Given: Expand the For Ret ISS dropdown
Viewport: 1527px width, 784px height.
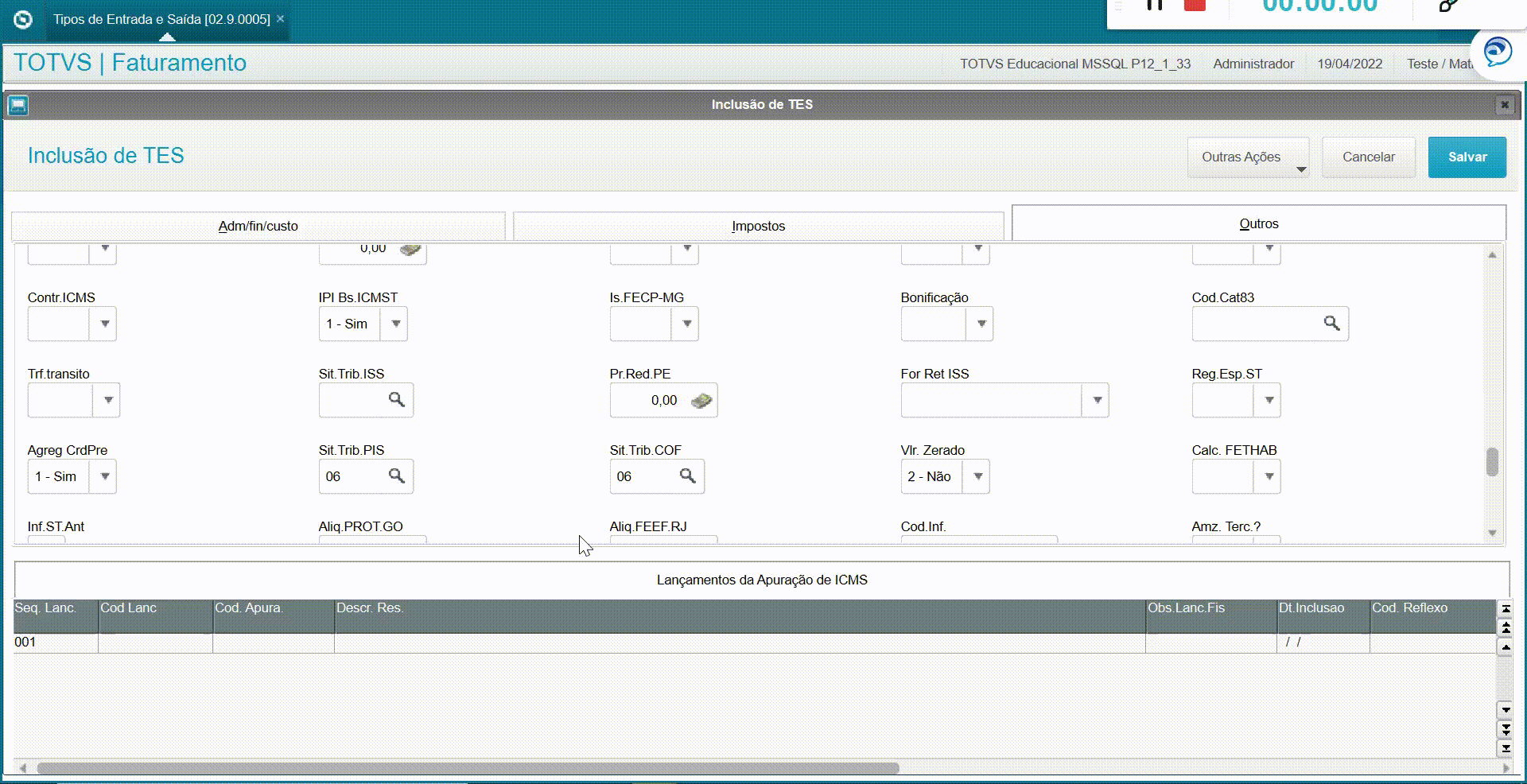Looking at the screenshot, I should [1096, 400].
